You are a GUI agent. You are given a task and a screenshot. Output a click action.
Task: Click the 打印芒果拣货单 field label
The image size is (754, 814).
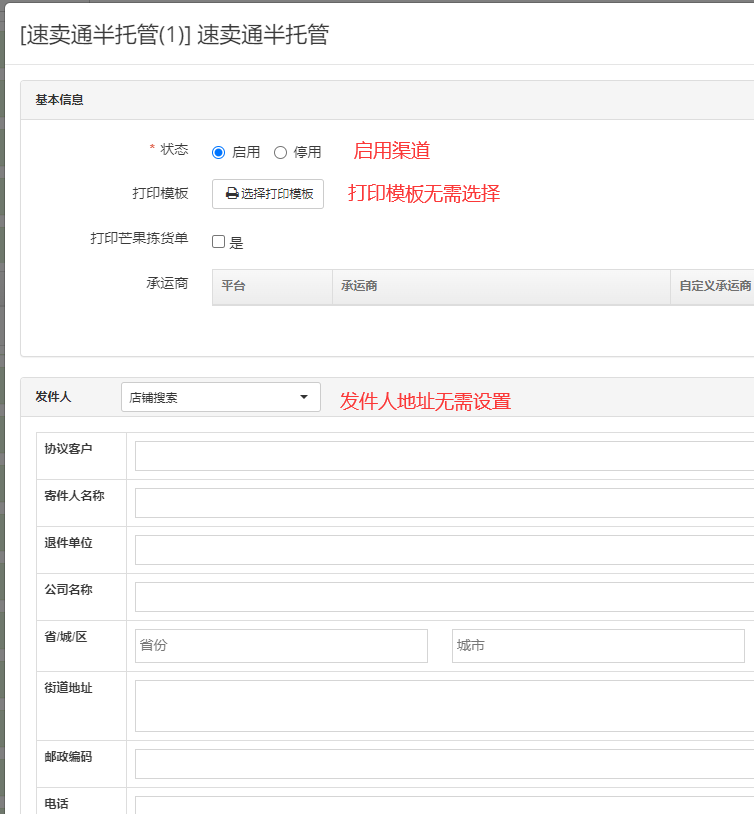pos(139,238)
